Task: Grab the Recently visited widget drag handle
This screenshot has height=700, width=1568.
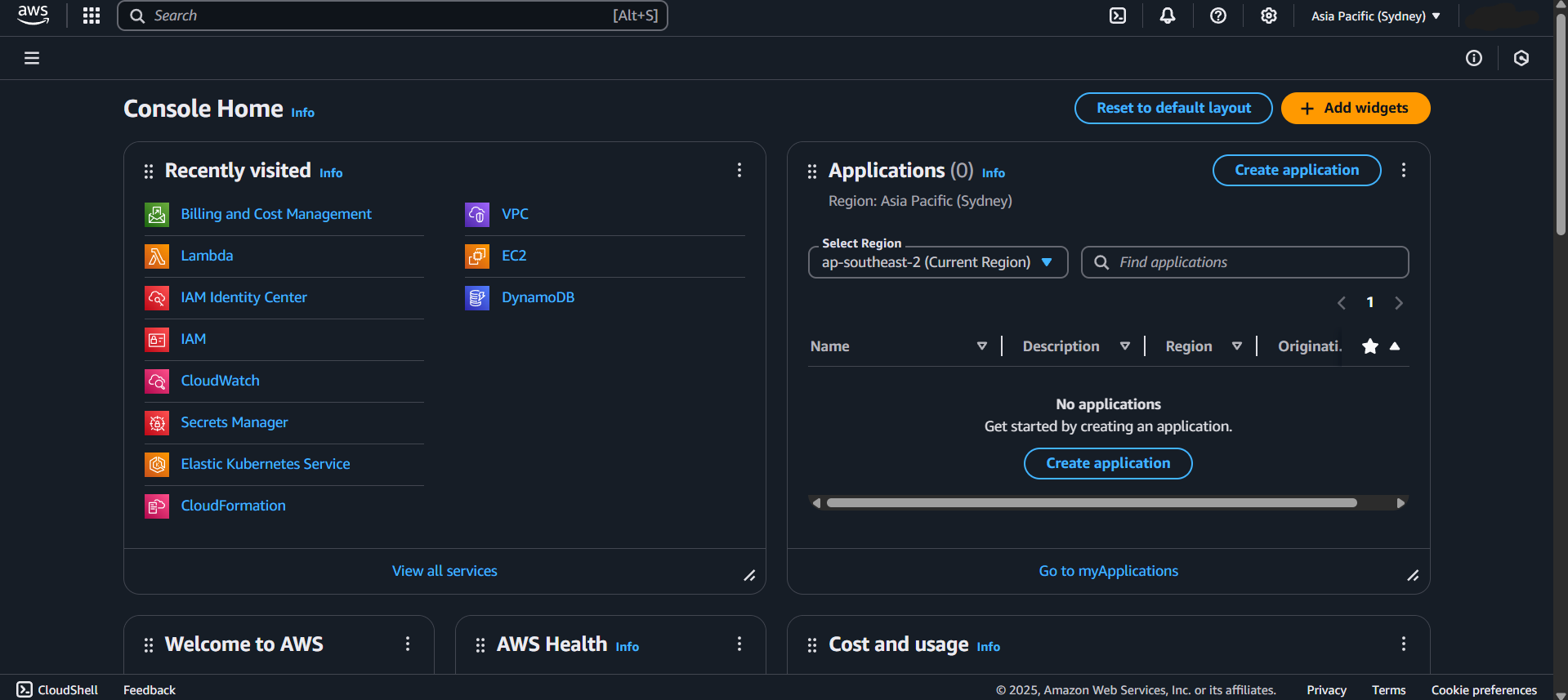Action: click(x=149, y=172)
